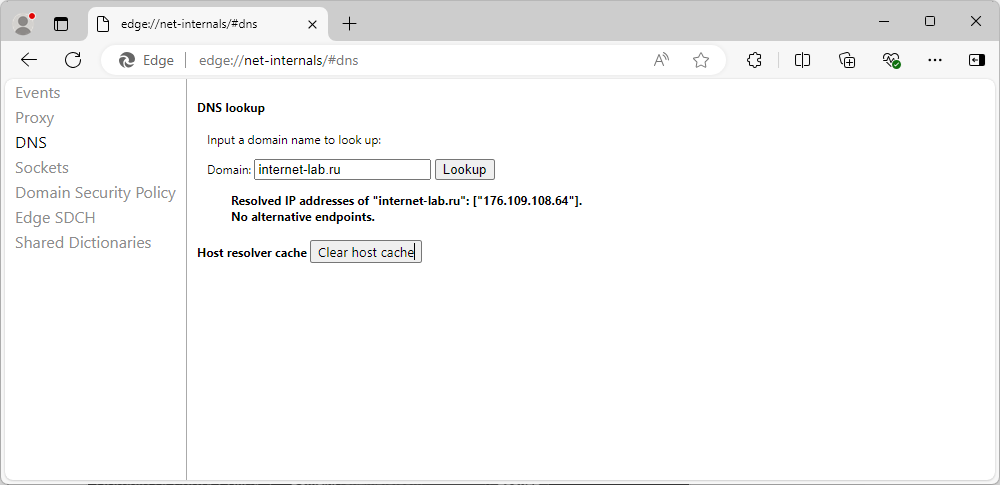Image resolution: width=1000 pixels, height=485 pixels.
Task: Open the Edge SDCH section
Action: [55, 218]
